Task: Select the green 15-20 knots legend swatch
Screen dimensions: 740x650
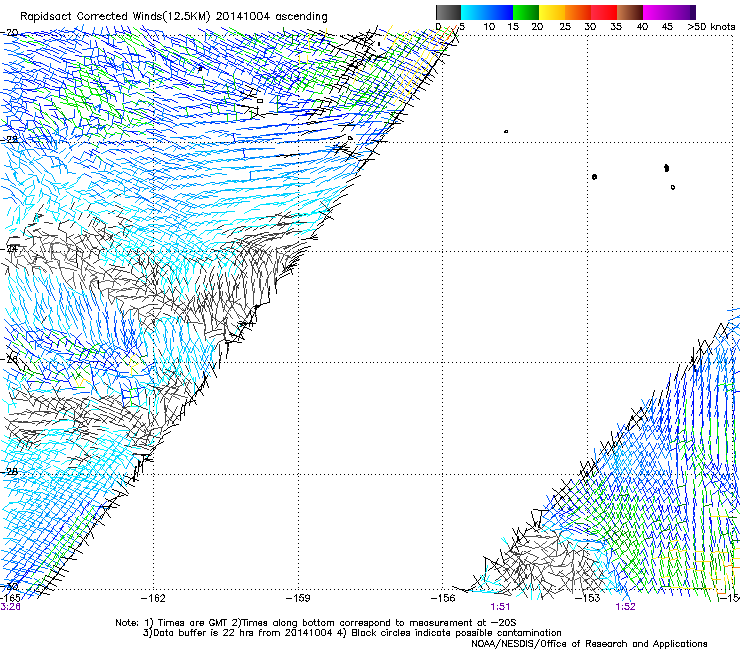Action: point(526,12)
